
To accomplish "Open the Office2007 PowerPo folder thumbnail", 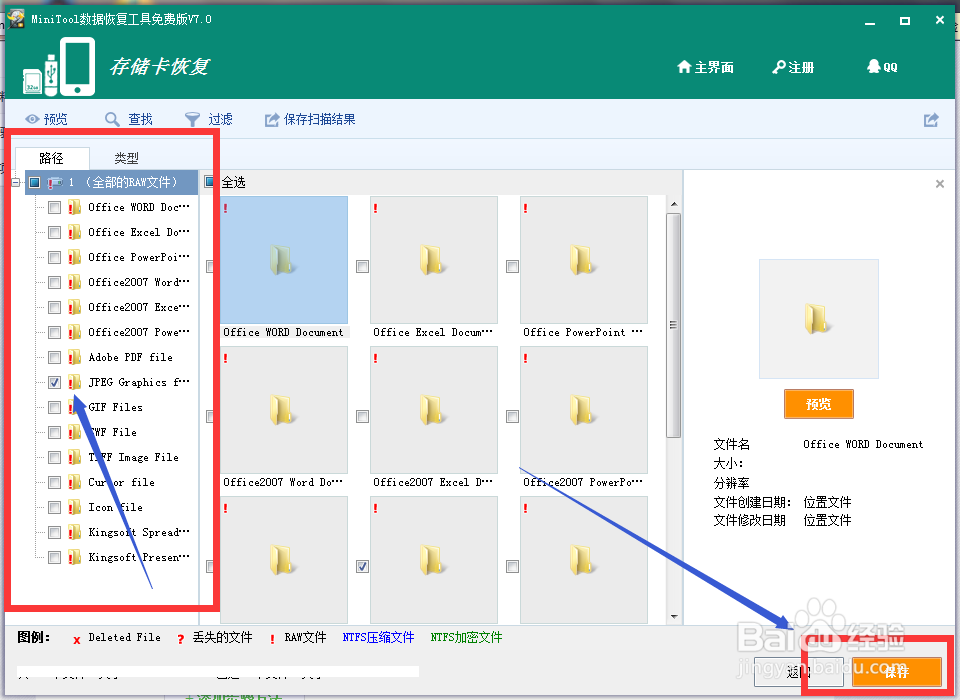I will pos(583,410).
